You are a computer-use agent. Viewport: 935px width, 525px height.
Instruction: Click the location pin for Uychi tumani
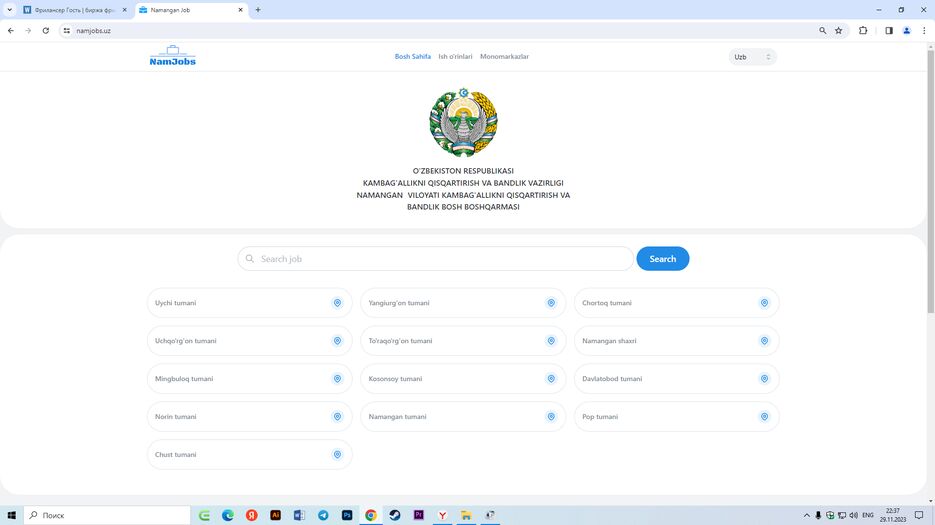tap(338, 303)
